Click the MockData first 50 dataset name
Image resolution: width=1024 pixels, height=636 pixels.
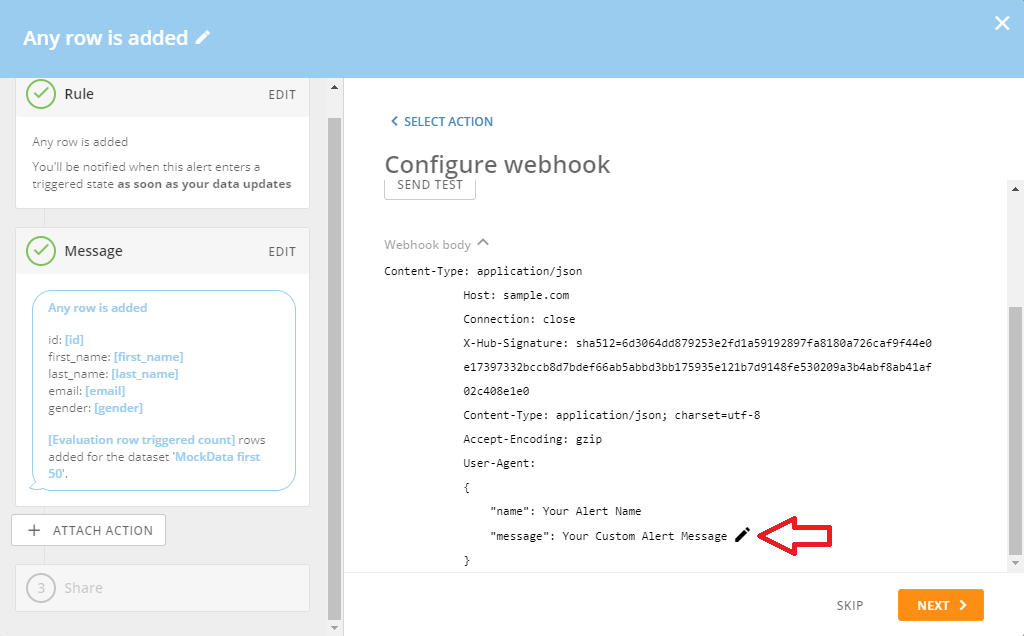pos(154,465)
